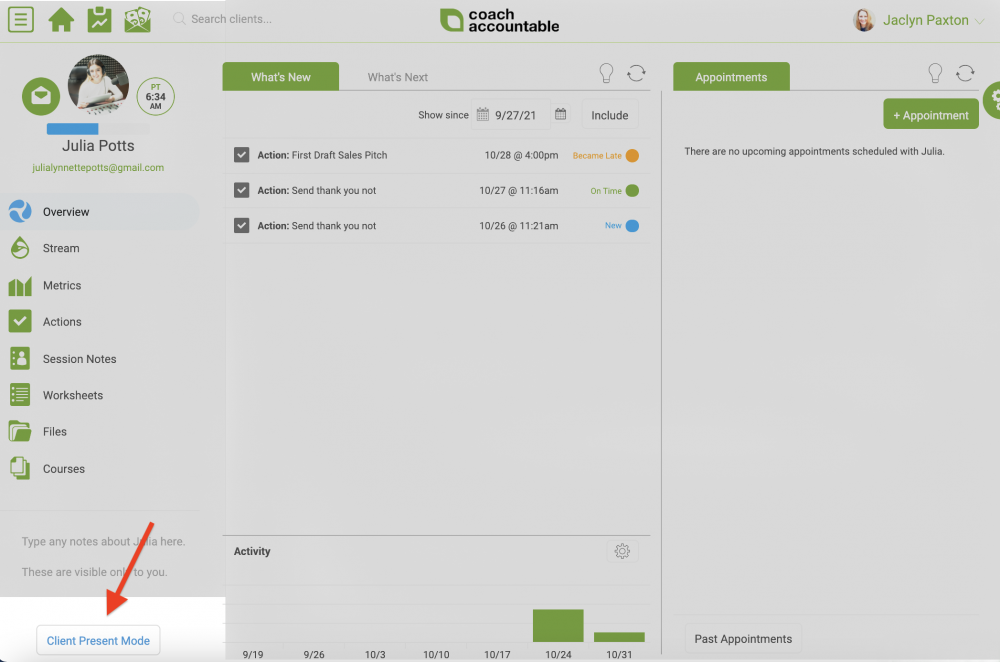Click the Metrics bar chart icon
The height and width of the screenshot is (662, 1000).
[20, 286]
